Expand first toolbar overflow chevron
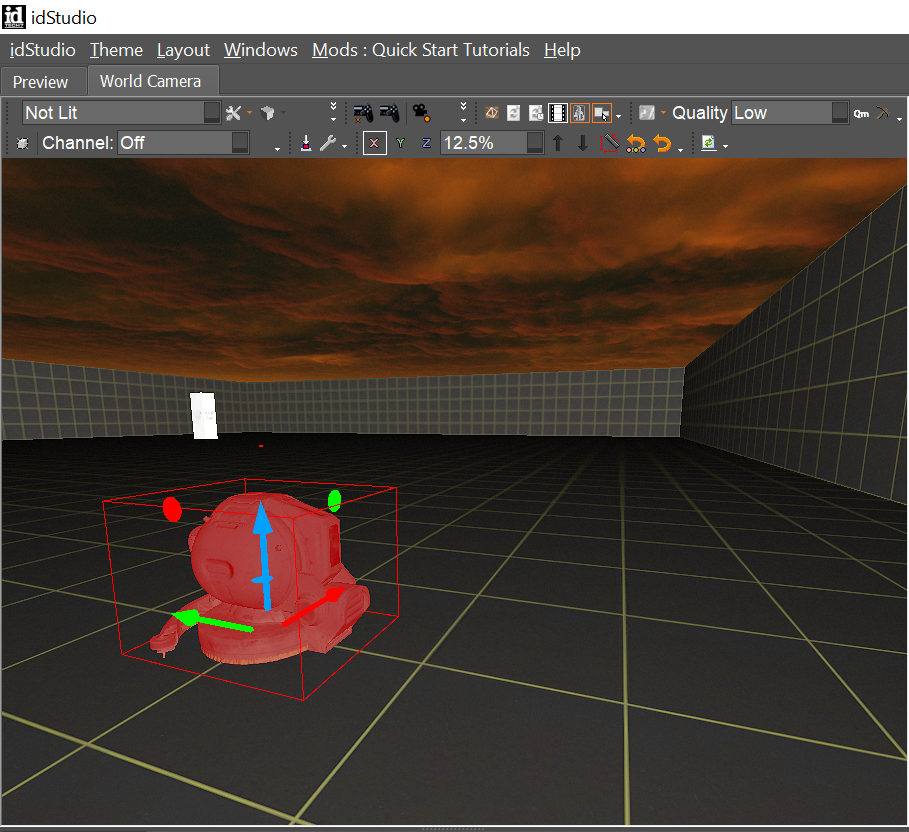The height and width of the screenshot is (832, 909). click(x=333, y=112)
